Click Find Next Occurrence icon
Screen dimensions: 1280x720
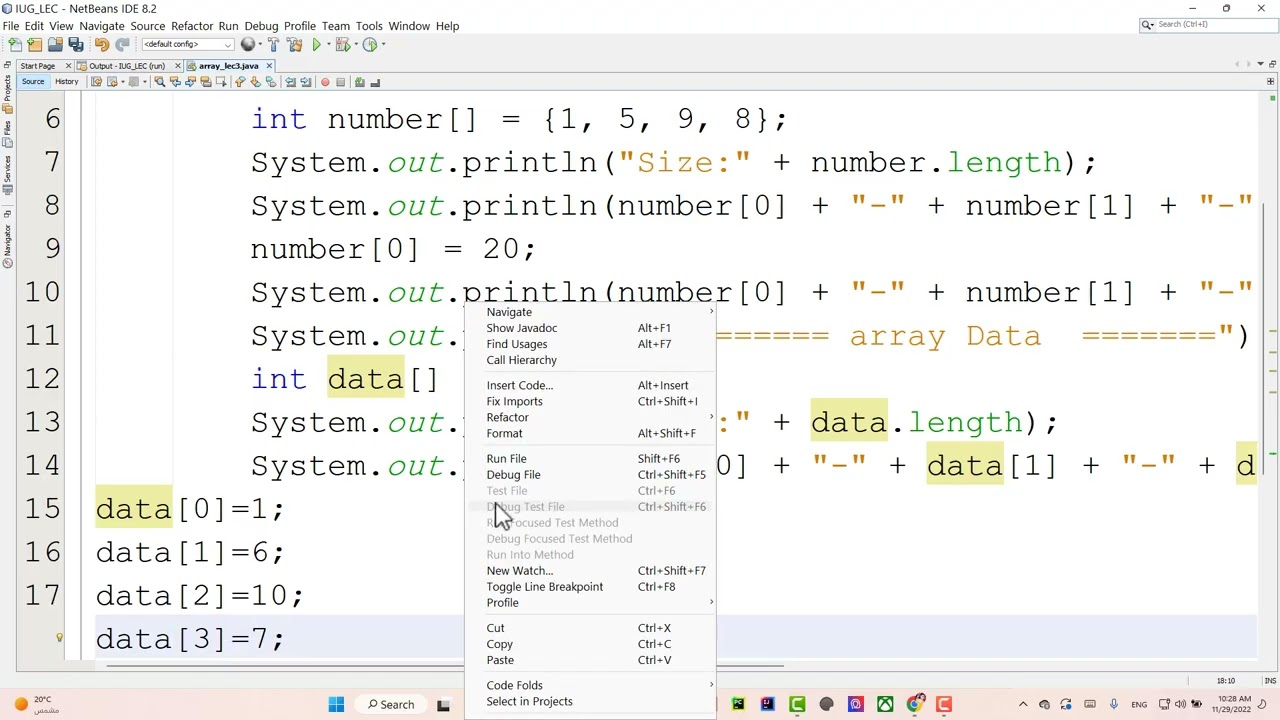pos(189,82)
